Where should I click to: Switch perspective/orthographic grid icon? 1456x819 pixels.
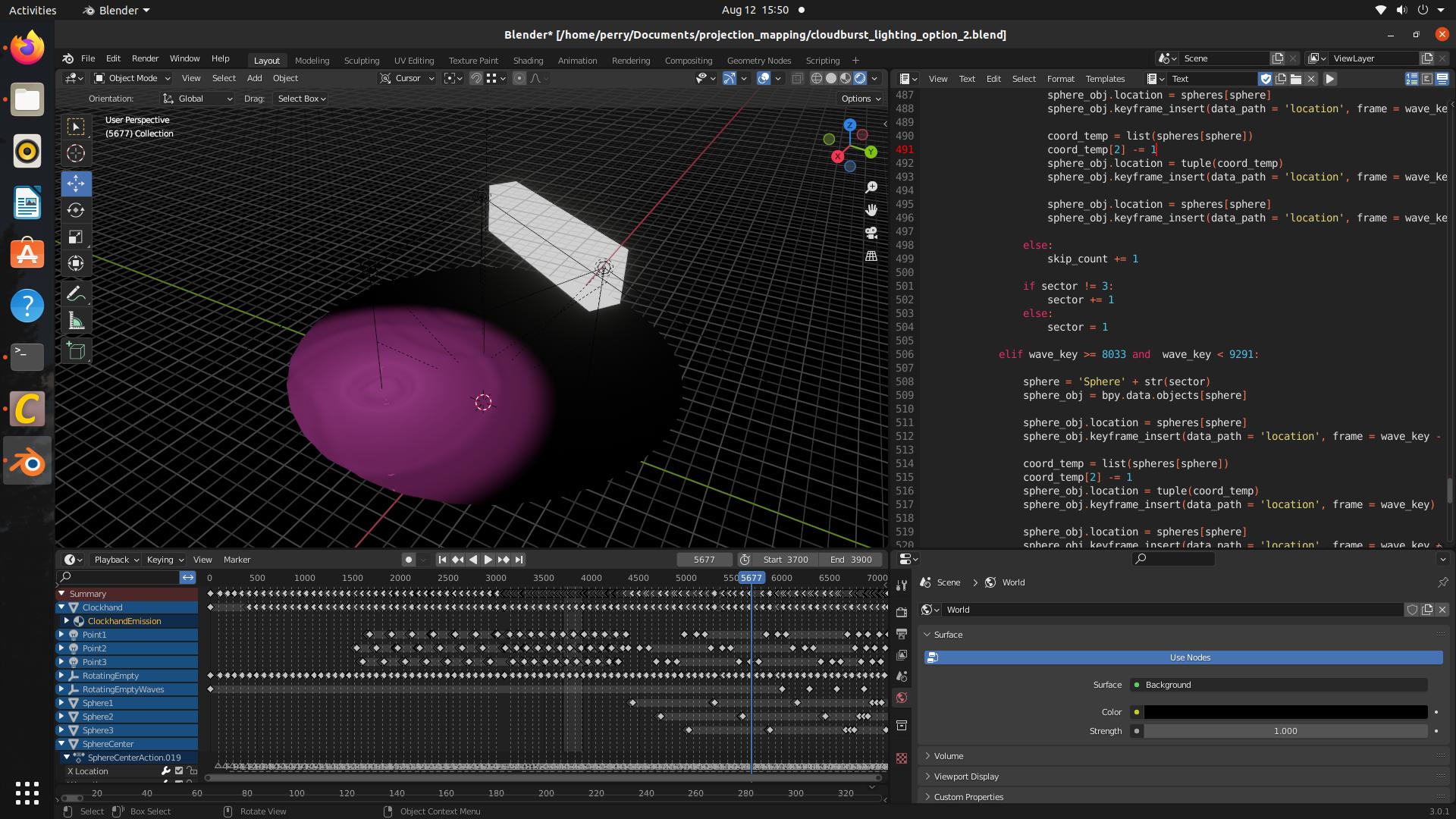click(871, 256)
